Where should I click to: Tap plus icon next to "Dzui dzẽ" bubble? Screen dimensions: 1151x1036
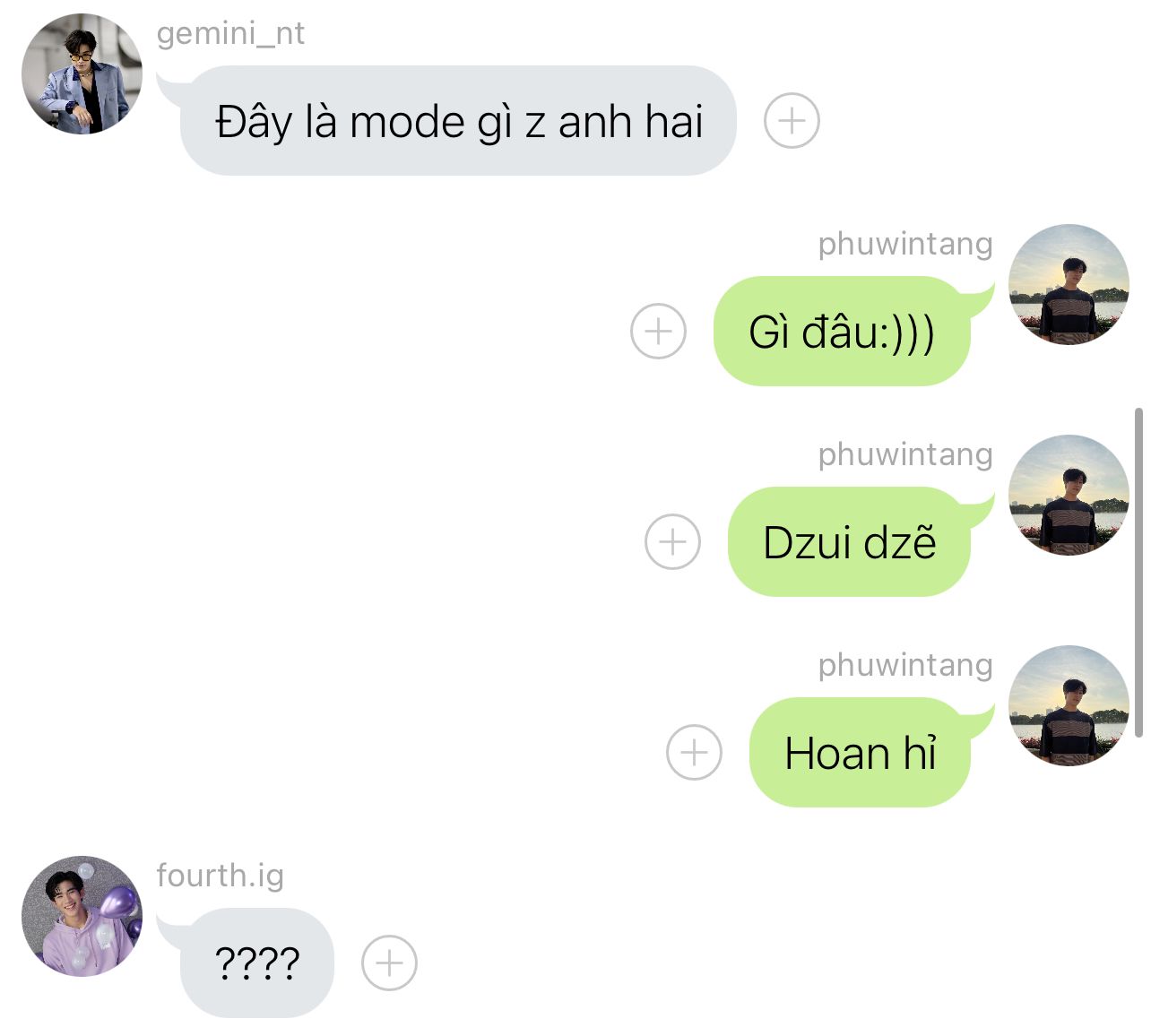[x=673, y=541]
